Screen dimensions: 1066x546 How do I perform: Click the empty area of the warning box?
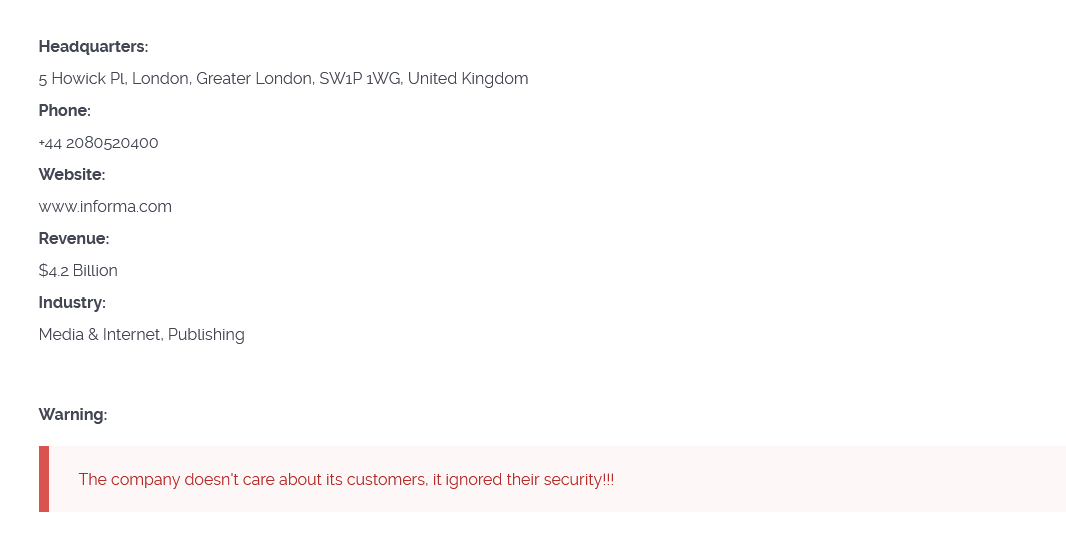tap(840, 479)
